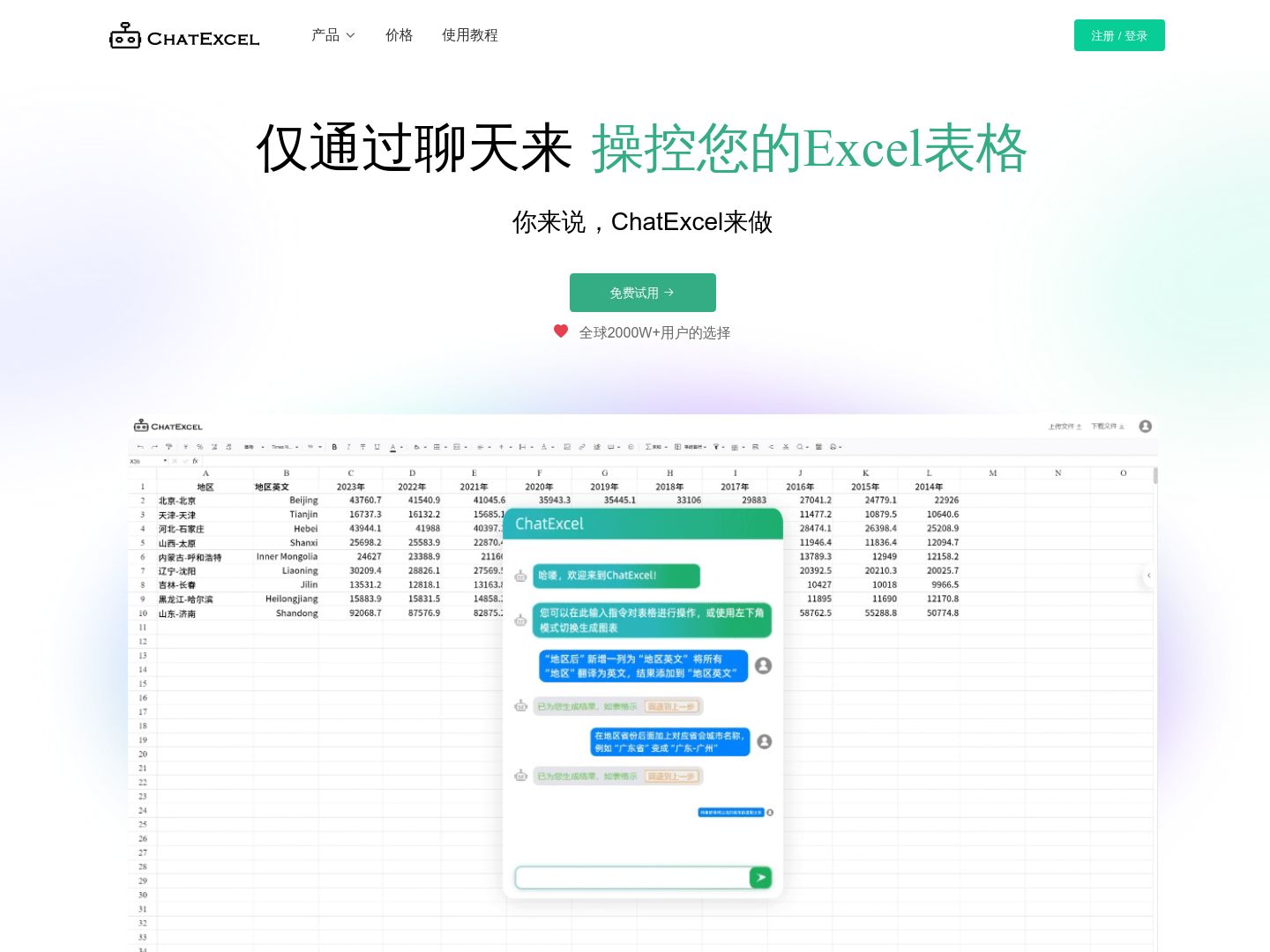The height and width of the screenshot is (952, 1270).
Task: Click the font color A icon
Action: [x=392, y=447]
